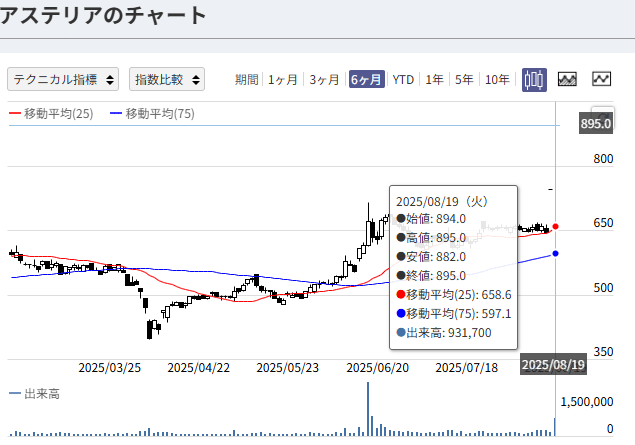Open the 指数比較 dropdown
This screenshot has height=445, width=635.
tap(167, 79)
